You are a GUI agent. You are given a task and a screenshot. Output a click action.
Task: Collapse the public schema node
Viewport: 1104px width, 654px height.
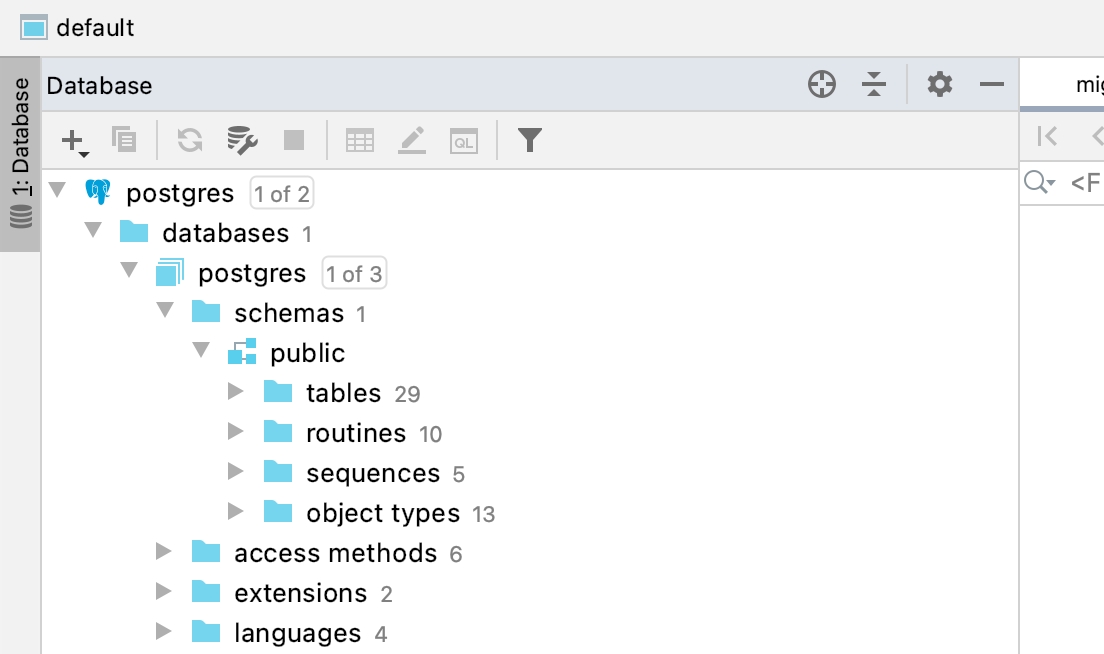(201, 352)
